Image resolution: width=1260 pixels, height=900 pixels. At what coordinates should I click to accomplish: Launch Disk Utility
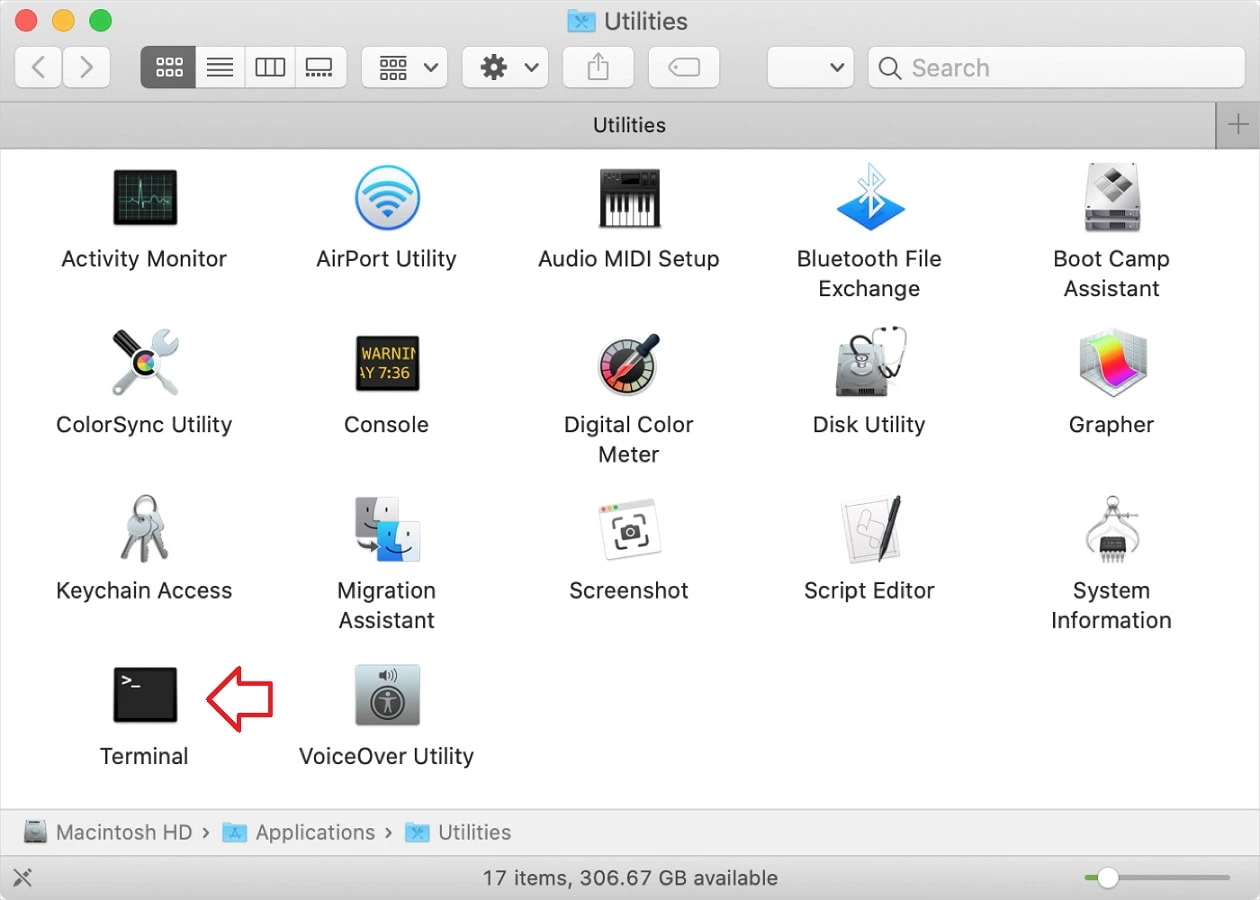[x=869, y=363]
